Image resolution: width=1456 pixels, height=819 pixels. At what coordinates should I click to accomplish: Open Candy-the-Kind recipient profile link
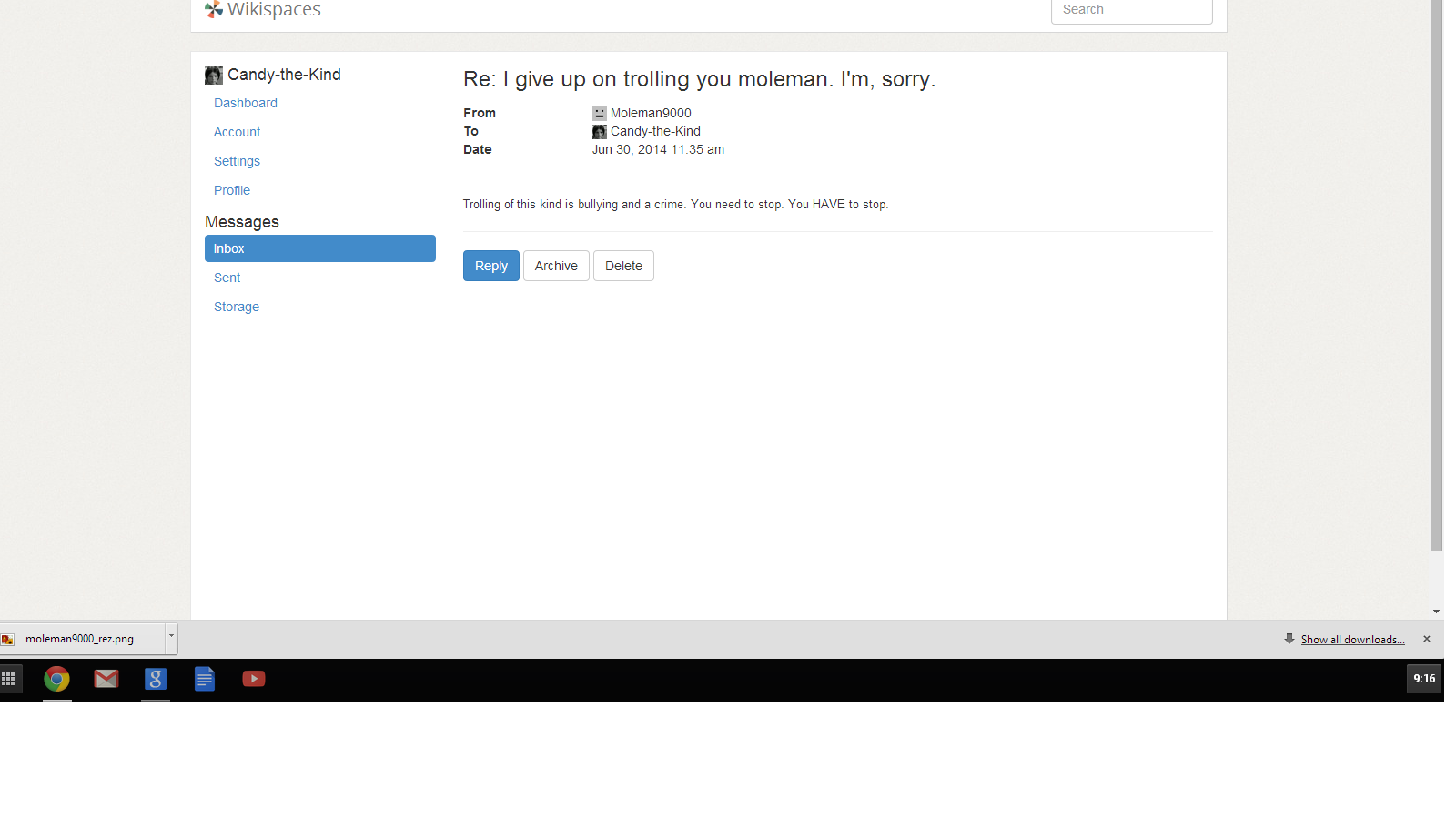655,131
